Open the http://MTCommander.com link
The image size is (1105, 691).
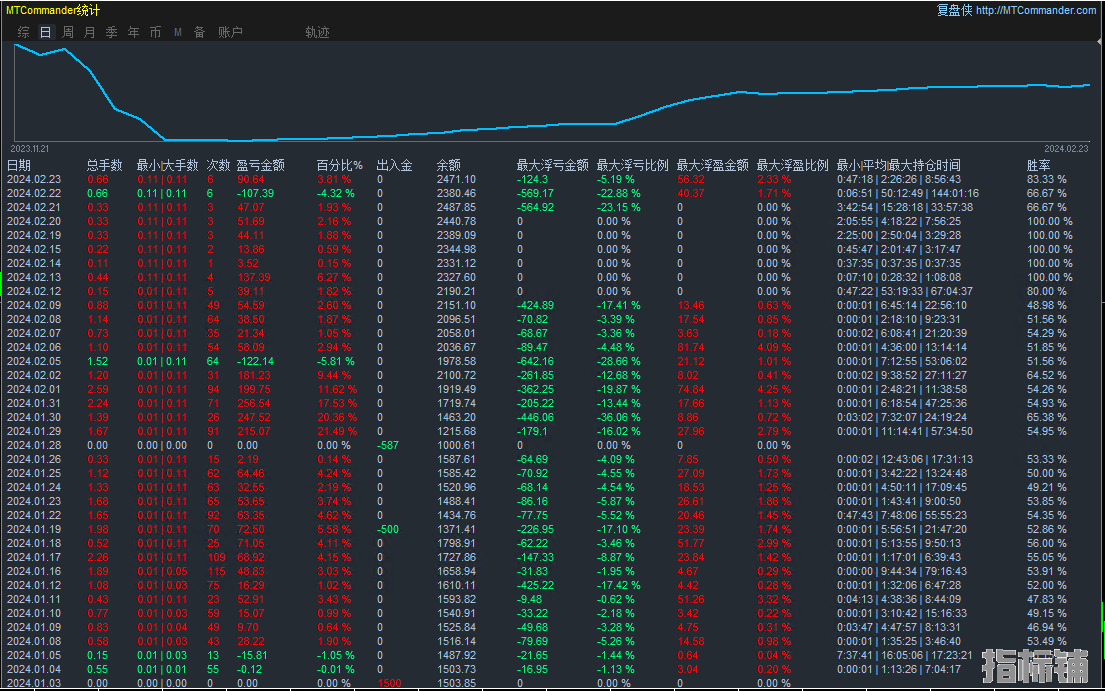click(x=1035, y=10)
